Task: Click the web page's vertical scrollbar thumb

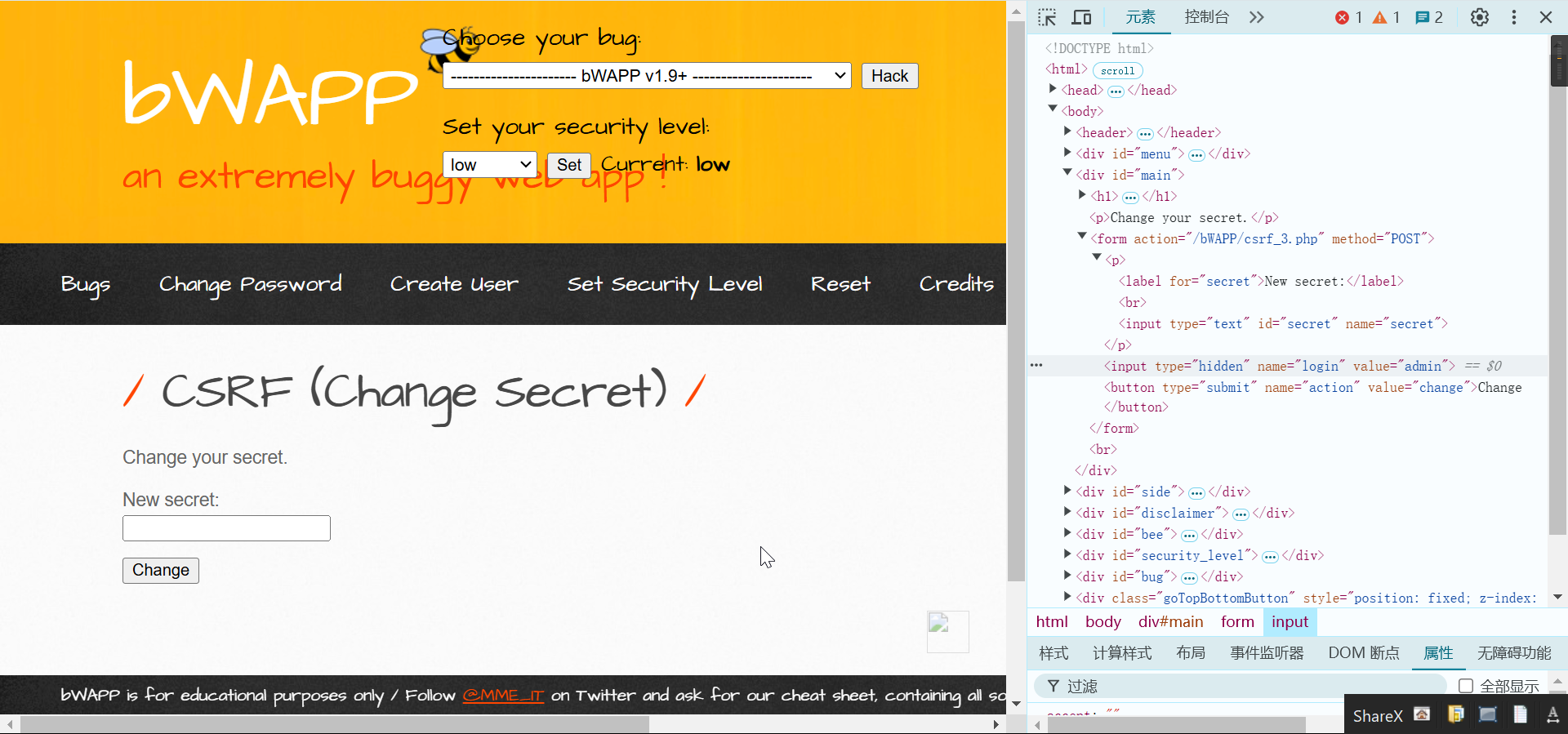Action: pyautogui.click(x=1016, y=301)
